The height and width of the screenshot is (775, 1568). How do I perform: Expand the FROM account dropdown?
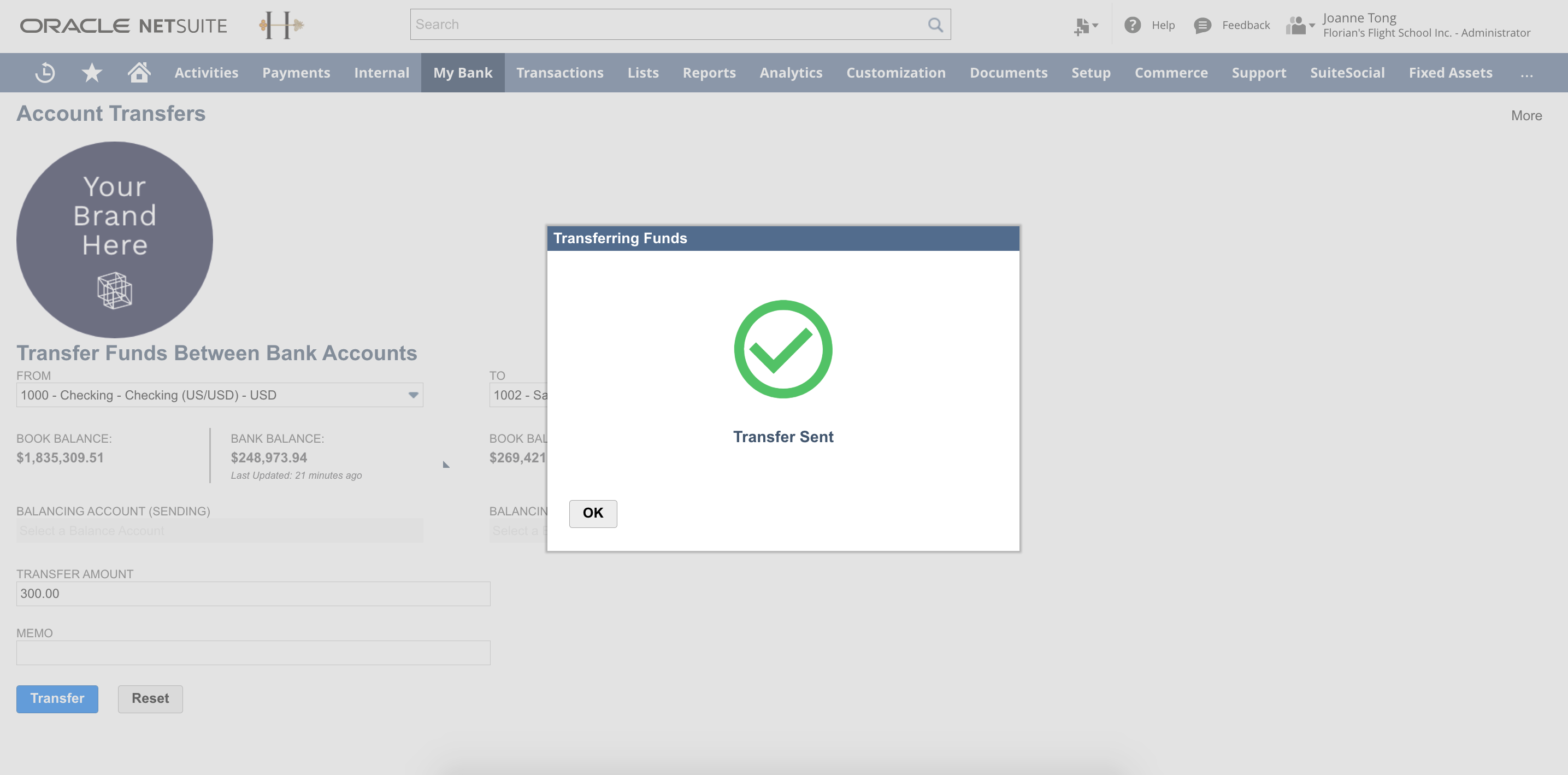[413, 395]
